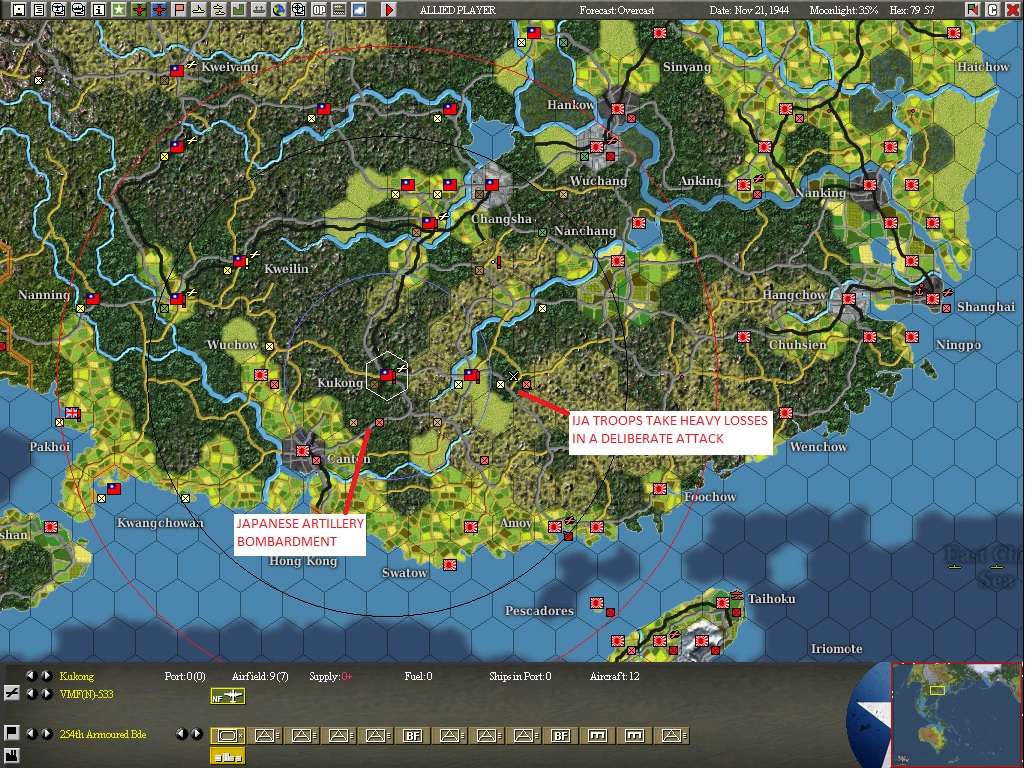Click the British flag near Pakhoi
Screen dimensions: 1032x768
pyautogui.click(x=71, y=414)
